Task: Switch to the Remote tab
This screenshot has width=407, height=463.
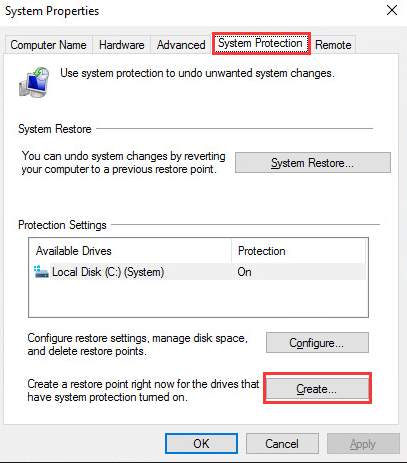Action: [333, 45]
